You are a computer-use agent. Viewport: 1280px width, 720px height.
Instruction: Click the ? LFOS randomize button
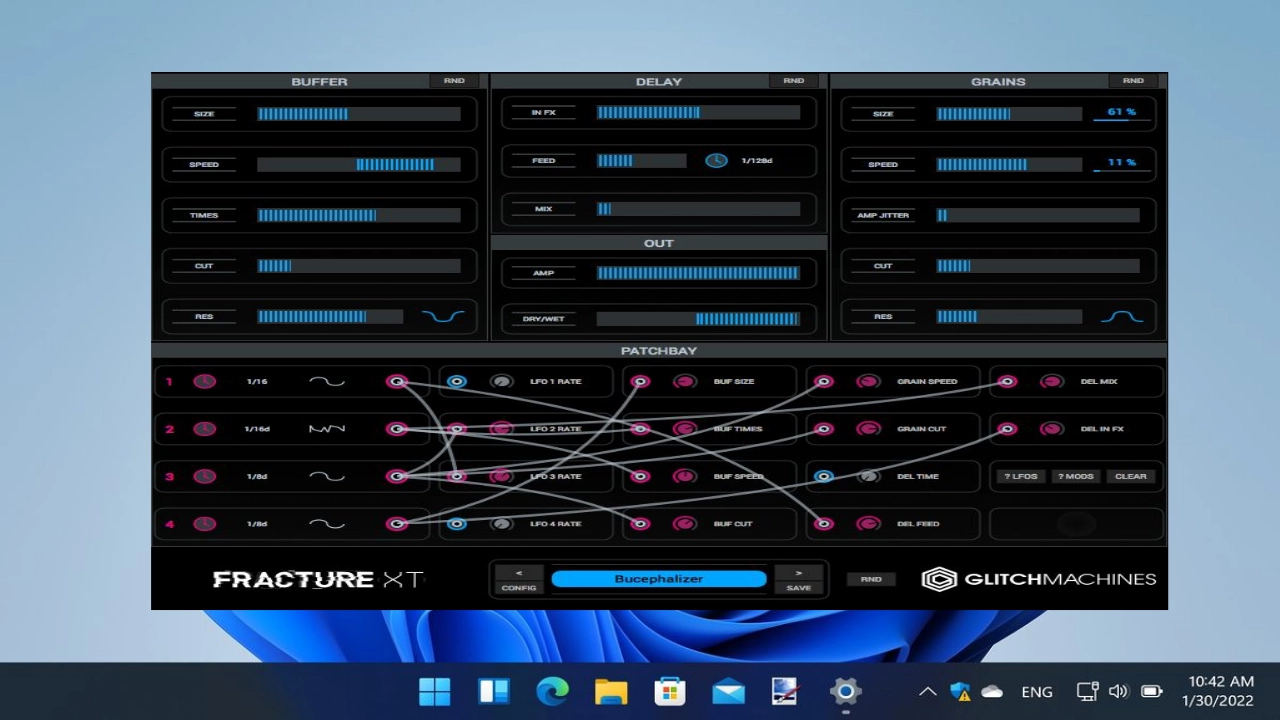coord(1021,476)
